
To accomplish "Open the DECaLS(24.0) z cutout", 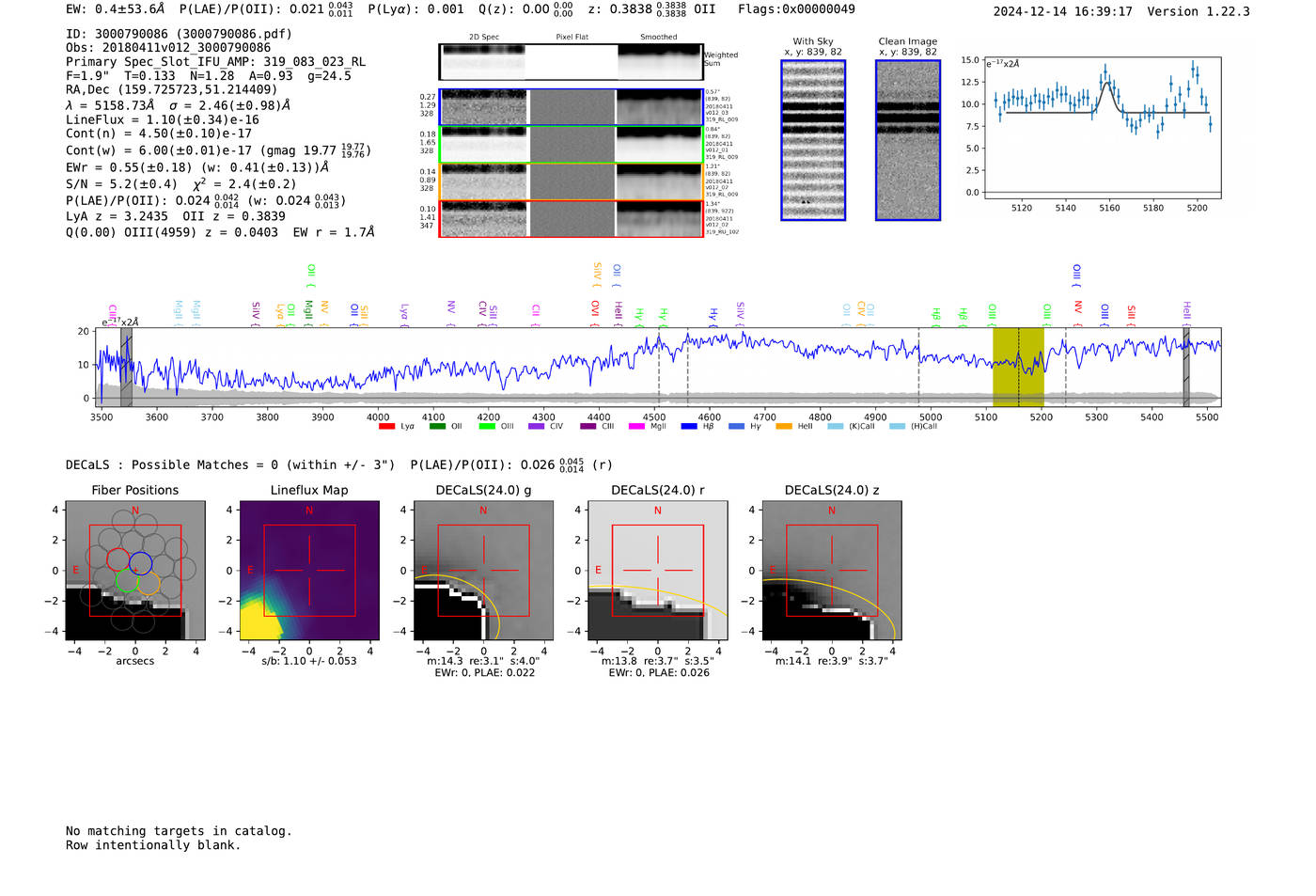I will (832, 570).
